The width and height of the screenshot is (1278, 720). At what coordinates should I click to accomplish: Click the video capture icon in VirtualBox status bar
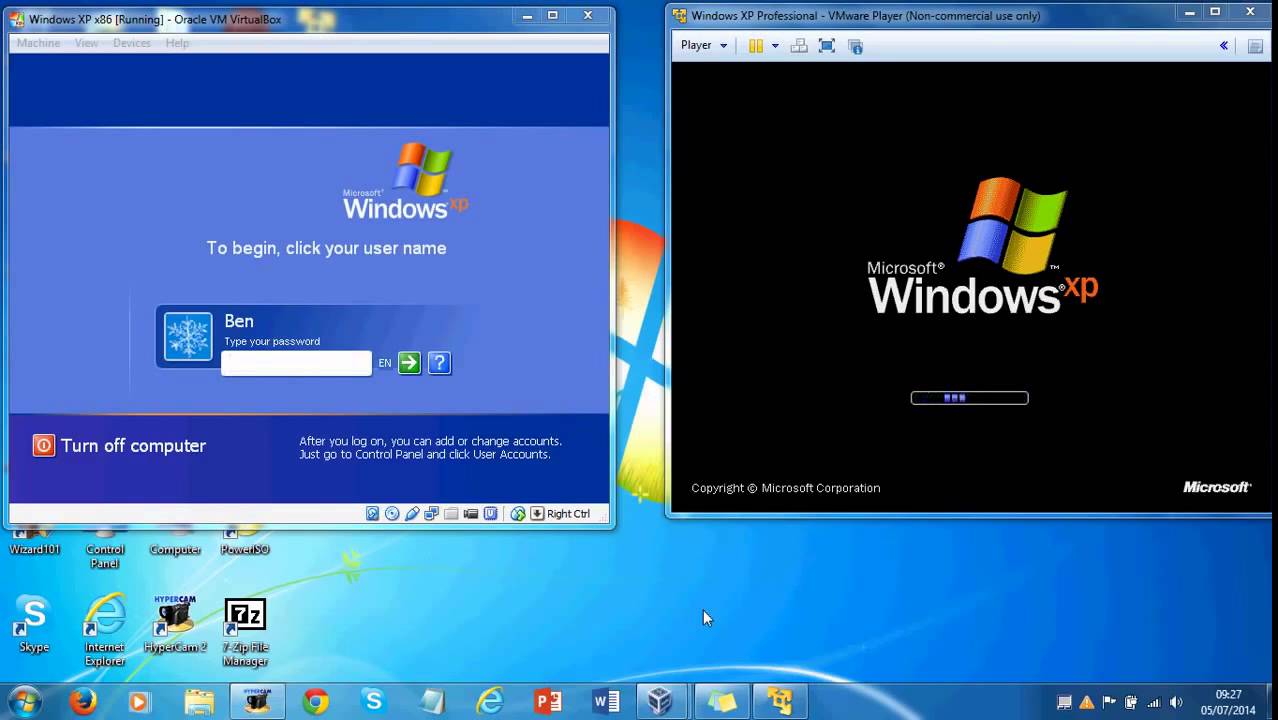click(471, 514)
